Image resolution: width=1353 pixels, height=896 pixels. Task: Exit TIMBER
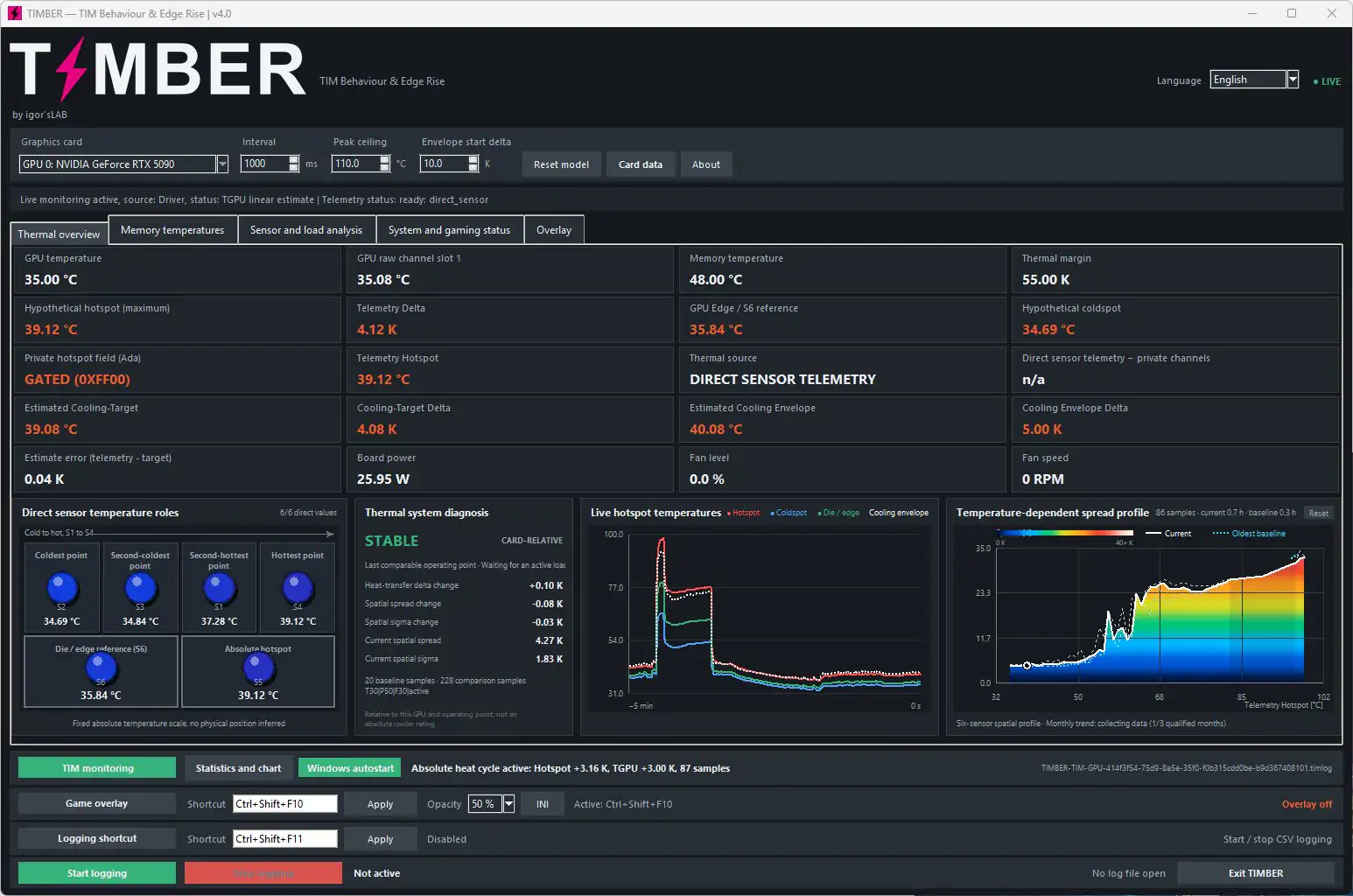(x=1256, y=873)
